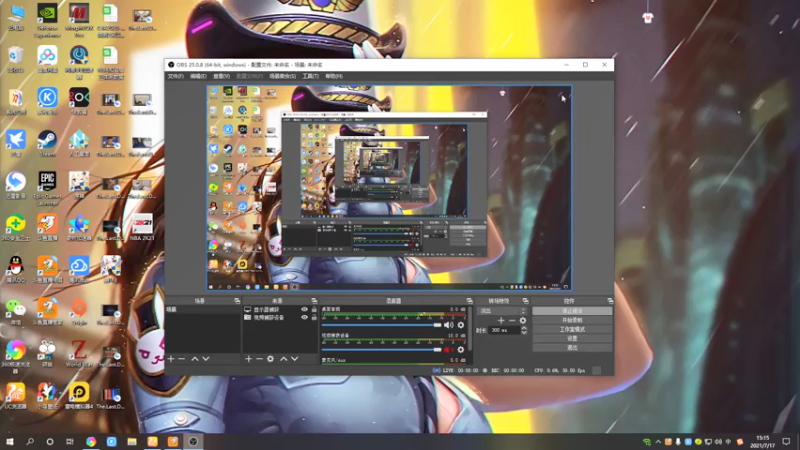Image resolution: width=800 pixels, height=450 pixels.
Task: Open Windows taskbar search
Action: 30,441
